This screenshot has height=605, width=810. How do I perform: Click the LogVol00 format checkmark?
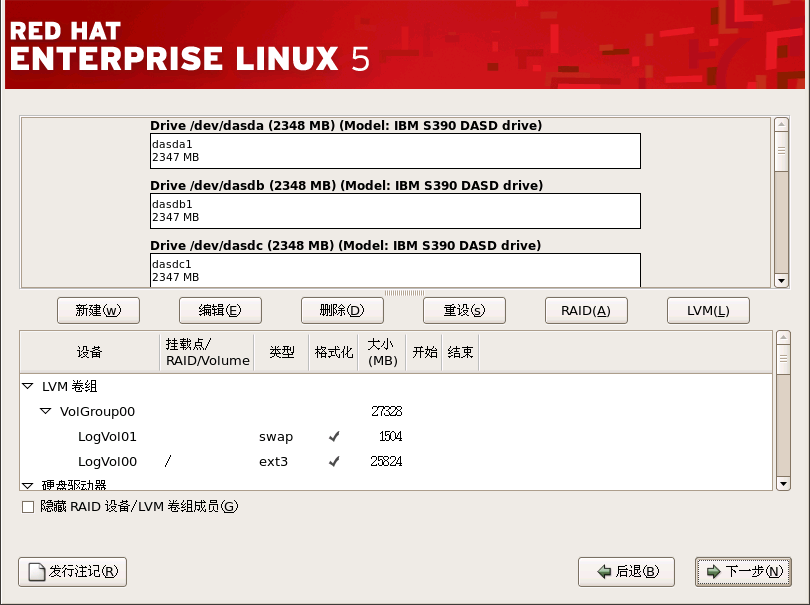pyautogui.click(x=334, y=461)
